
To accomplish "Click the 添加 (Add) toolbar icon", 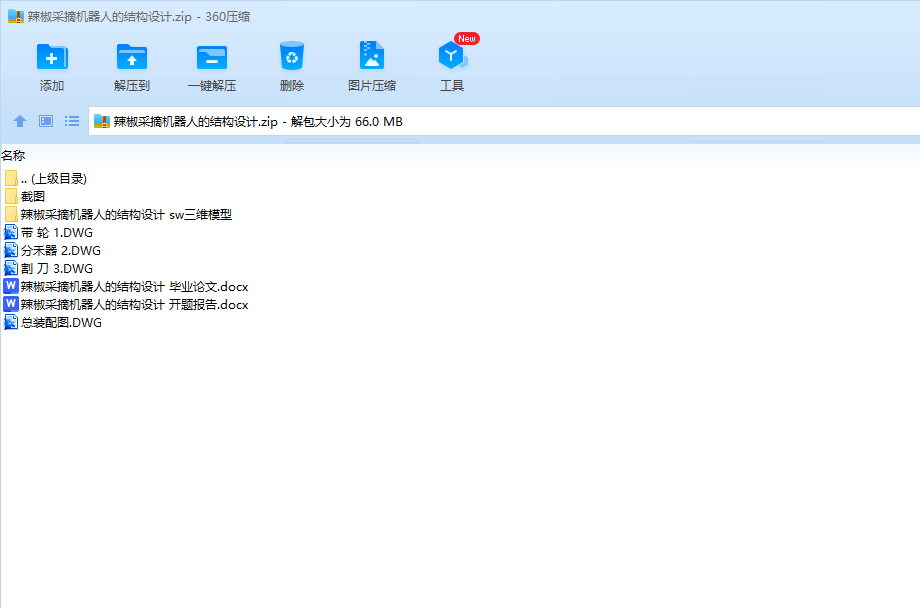I will (52, 58).
